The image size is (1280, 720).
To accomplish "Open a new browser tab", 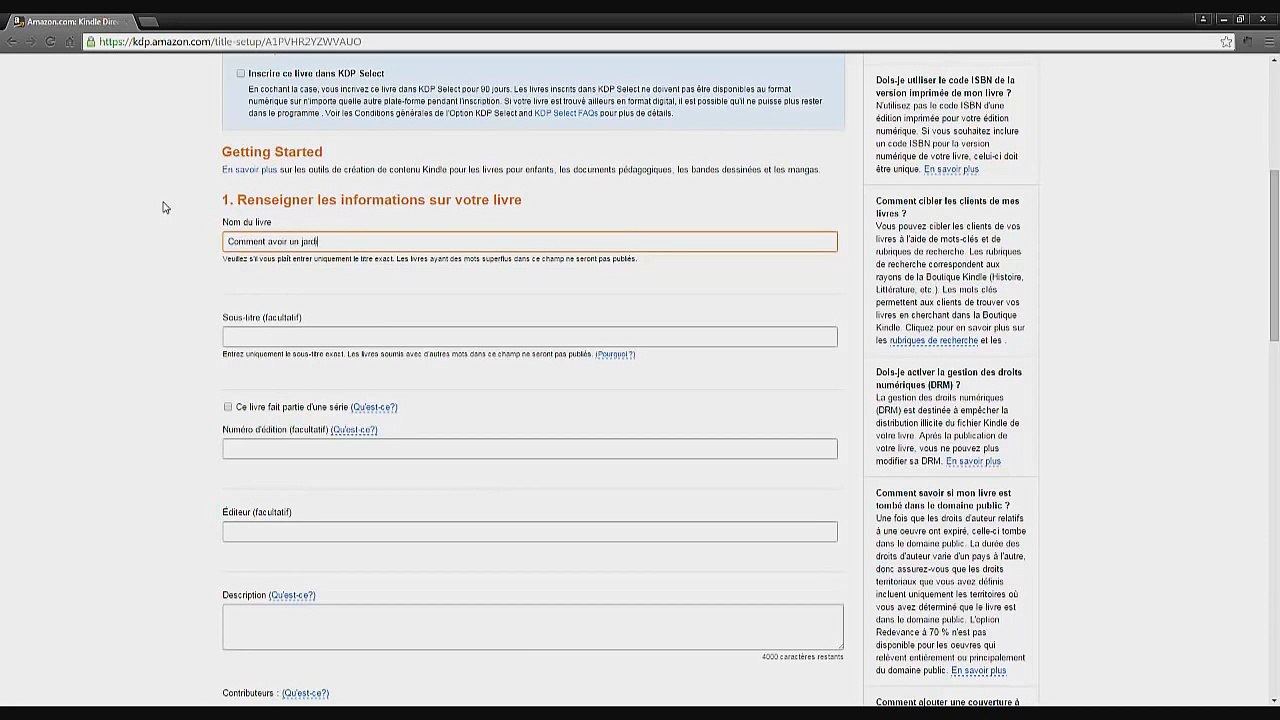I will point(148,21).
